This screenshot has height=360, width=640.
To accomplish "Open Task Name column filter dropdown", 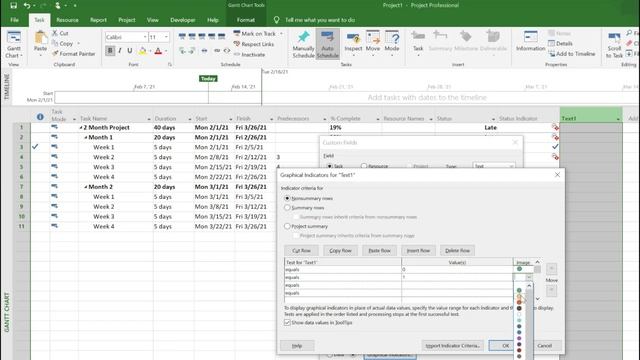I will tap(149, 119).
